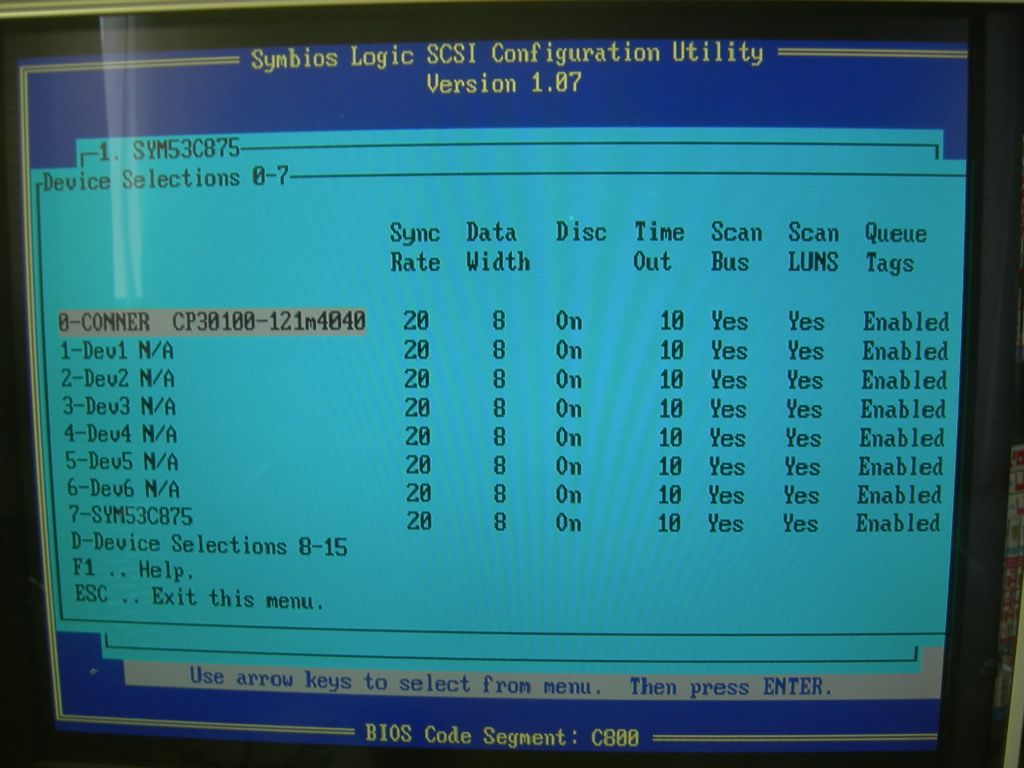
Task: Click Sync Rate value 20 for 0-CONNER
Action: tap(416, 321)
